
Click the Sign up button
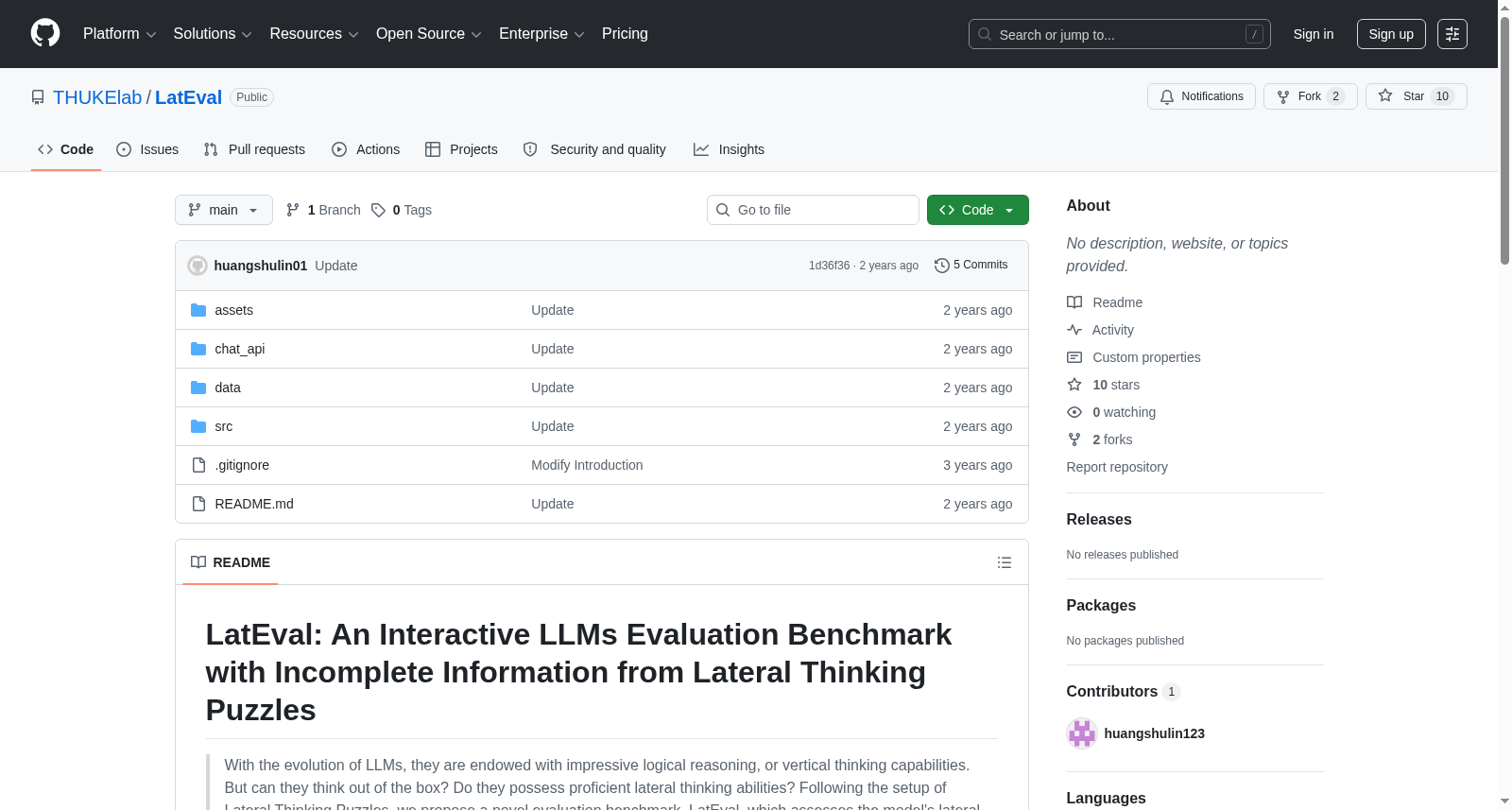point(1391,34)
